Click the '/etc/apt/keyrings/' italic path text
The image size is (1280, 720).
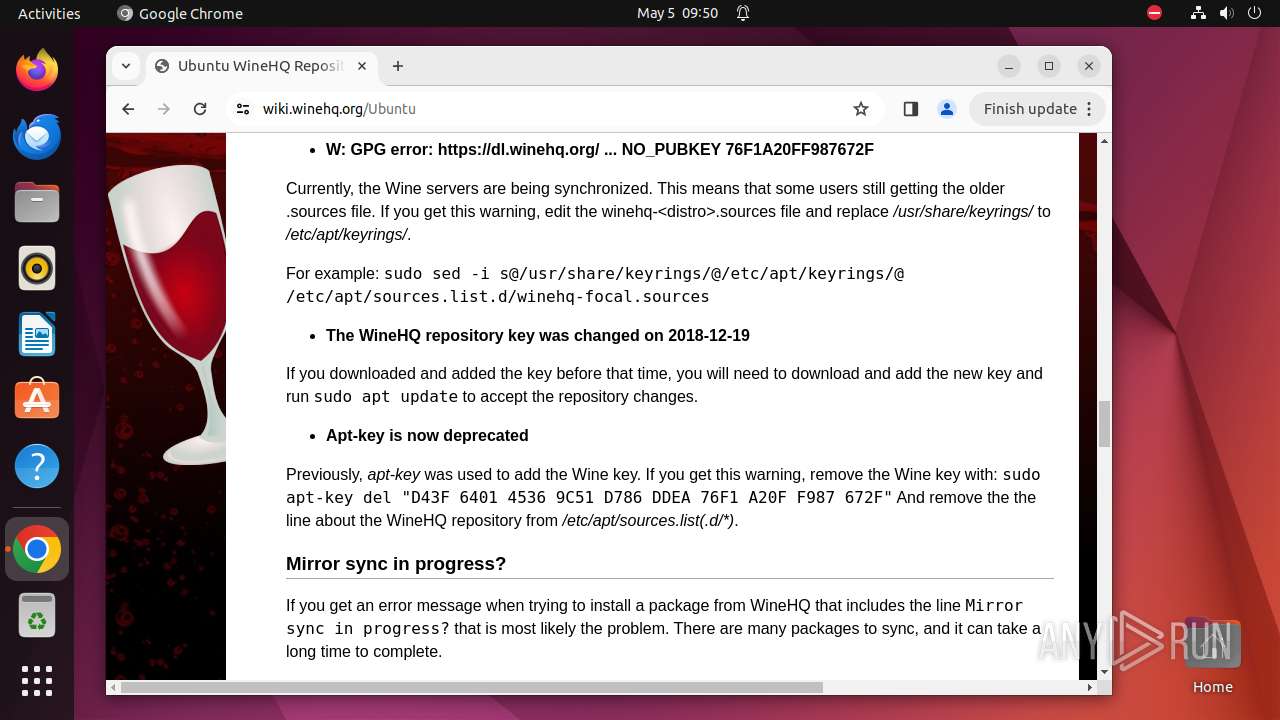[x=347, y=234]
